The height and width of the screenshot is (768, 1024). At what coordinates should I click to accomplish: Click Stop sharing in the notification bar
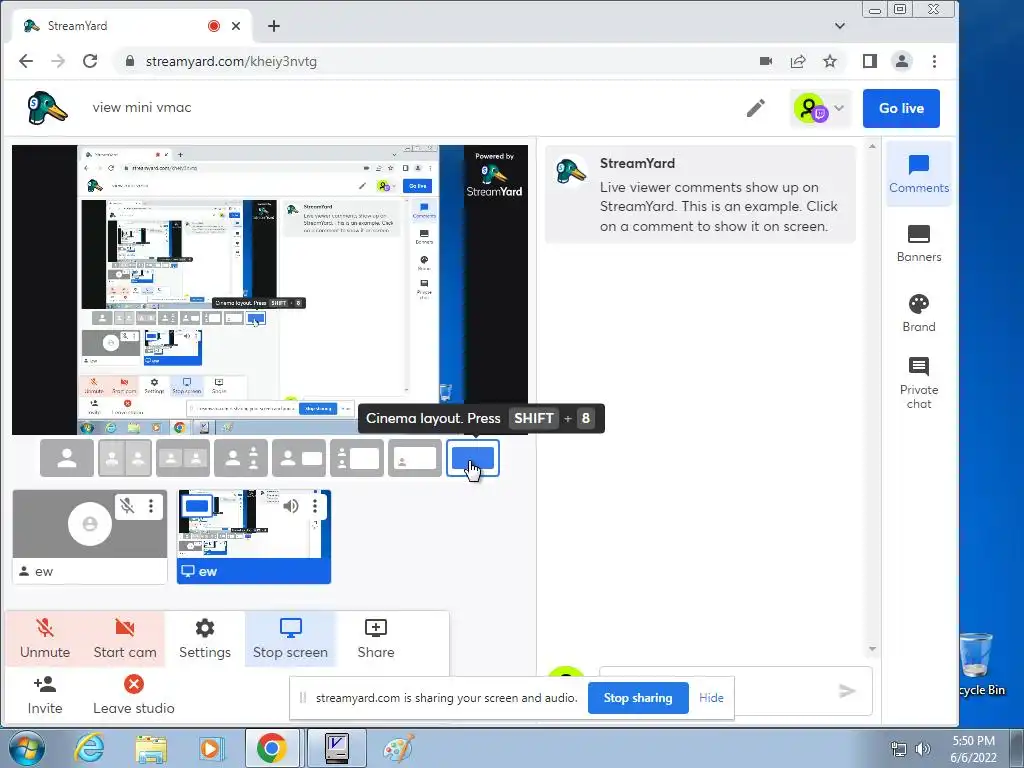point(638,697)
